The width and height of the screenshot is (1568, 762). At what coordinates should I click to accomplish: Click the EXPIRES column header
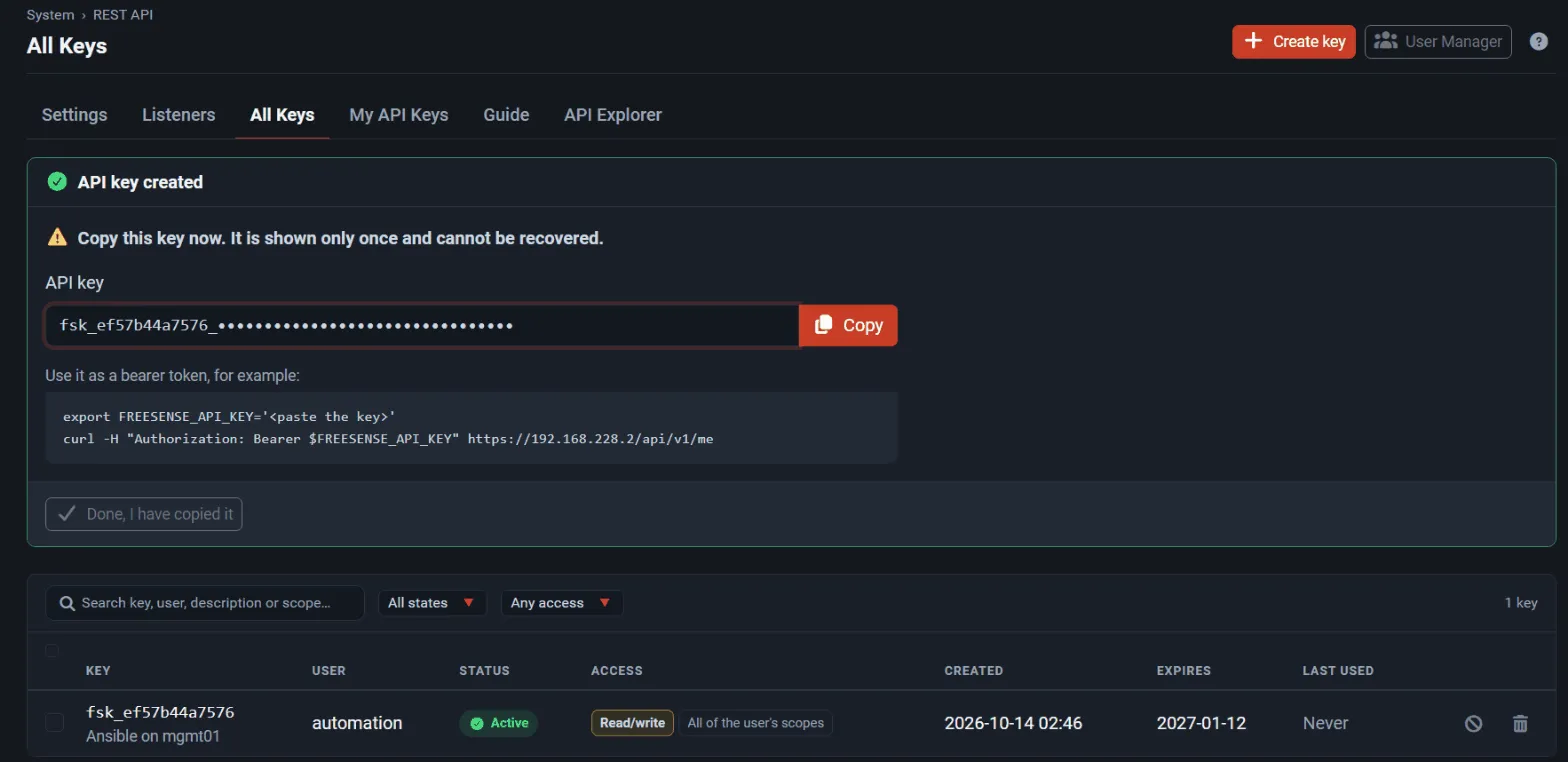(x=1184, y=670)
